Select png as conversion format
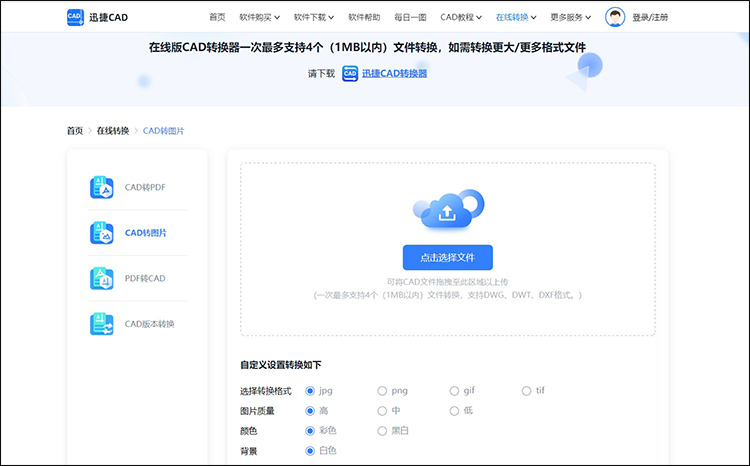 click(382, 391)
